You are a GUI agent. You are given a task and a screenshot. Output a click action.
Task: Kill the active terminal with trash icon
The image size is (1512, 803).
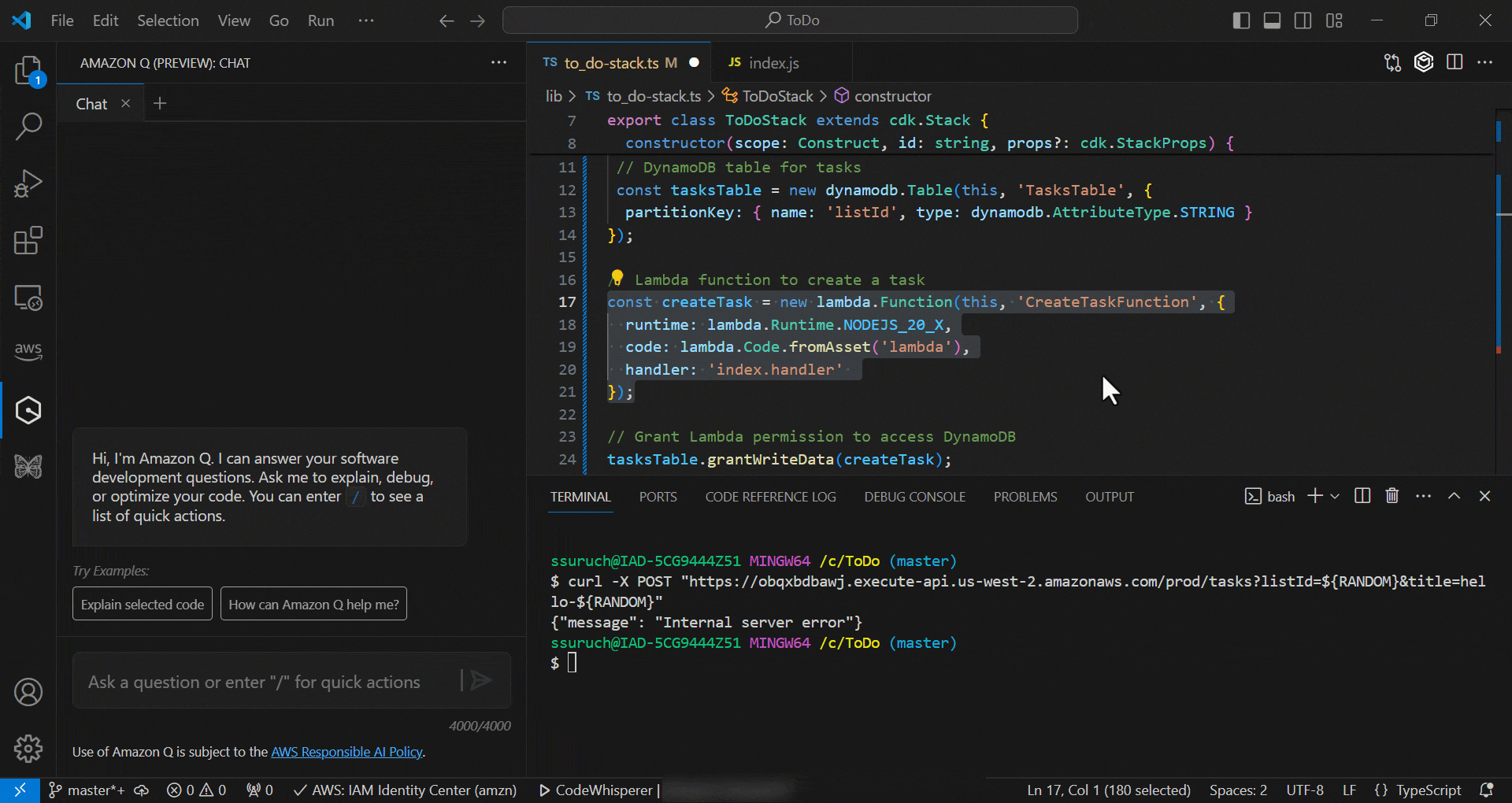pyautogui.click(x=1392, y=496)
